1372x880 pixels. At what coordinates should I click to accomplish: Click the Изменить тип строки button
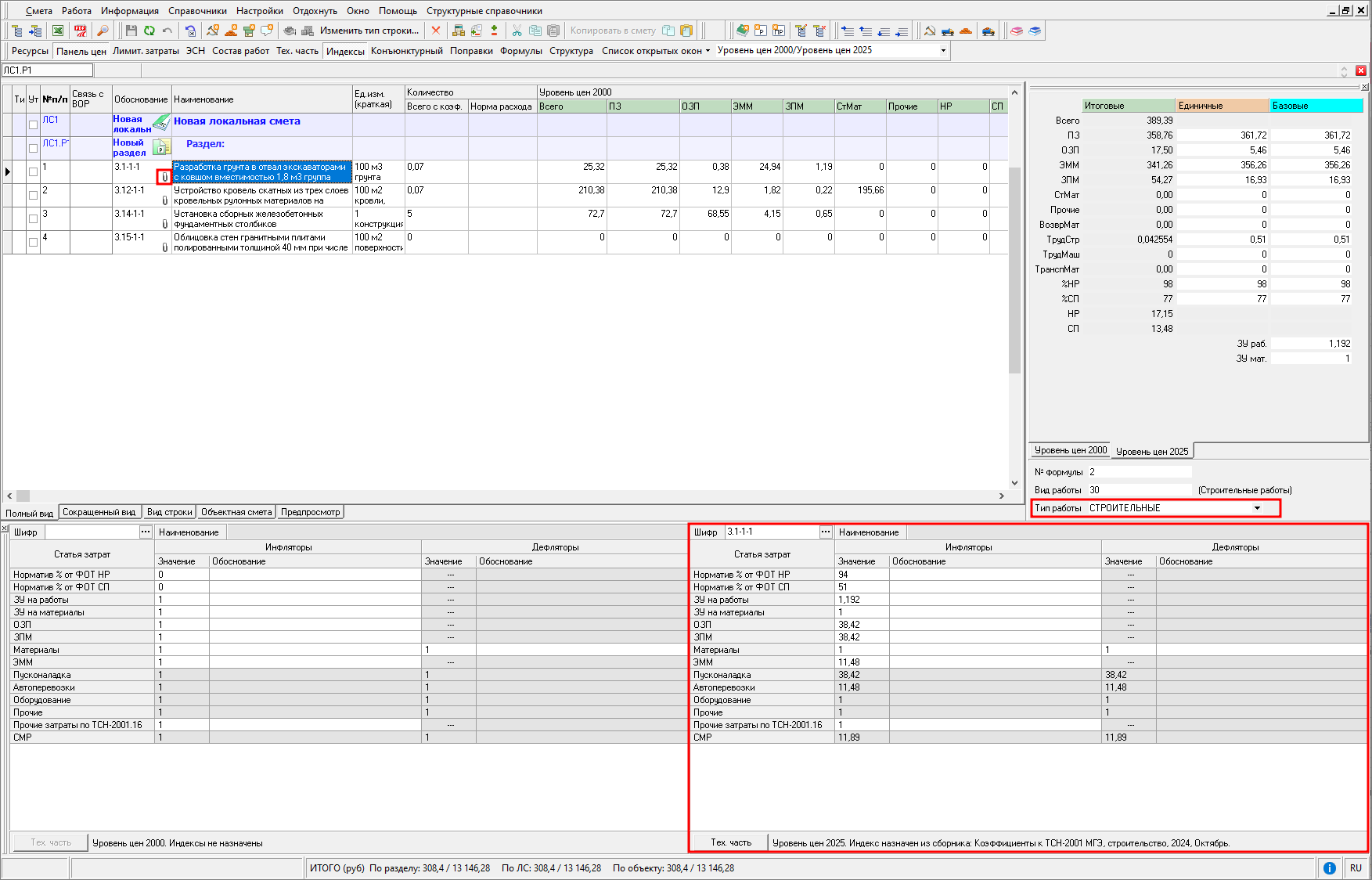coord(369,31)
